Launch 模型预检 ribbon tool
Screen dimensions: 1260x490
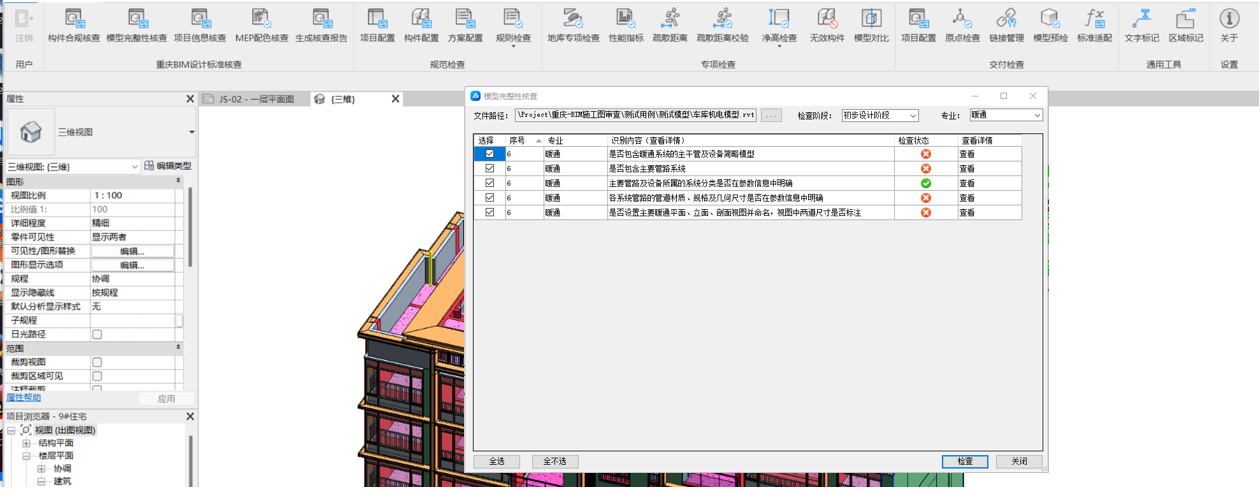pos(1050,26)
